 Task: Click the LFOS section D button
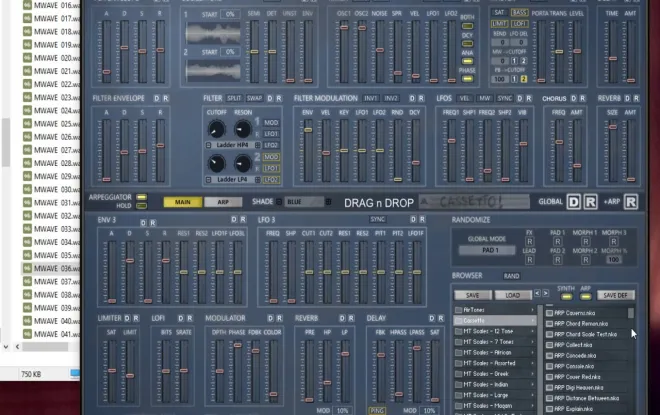(x=520, y=98)
